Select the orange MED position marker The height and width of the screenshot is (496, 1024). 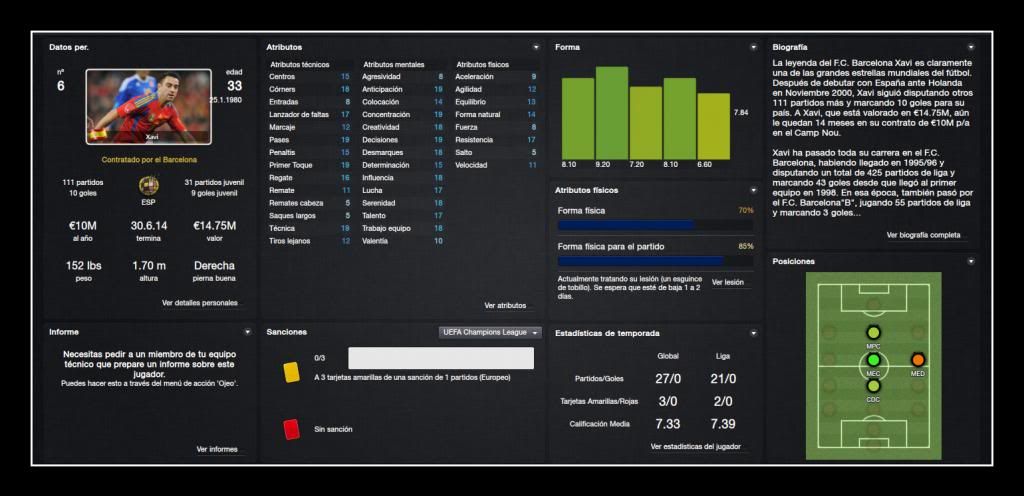pos(918,360)
